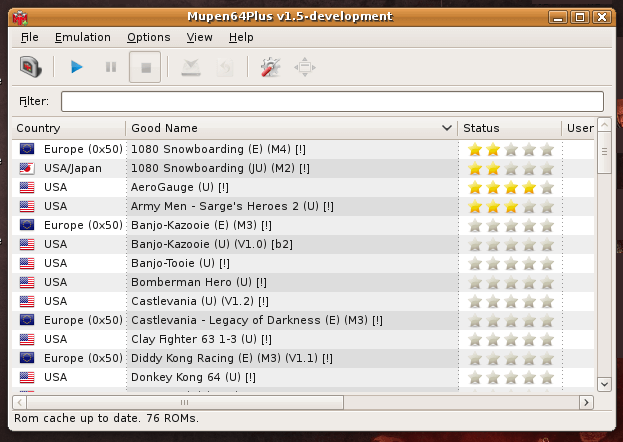623x442 pixels.
Task: Click the Country column header
Action: coord(68,128)
